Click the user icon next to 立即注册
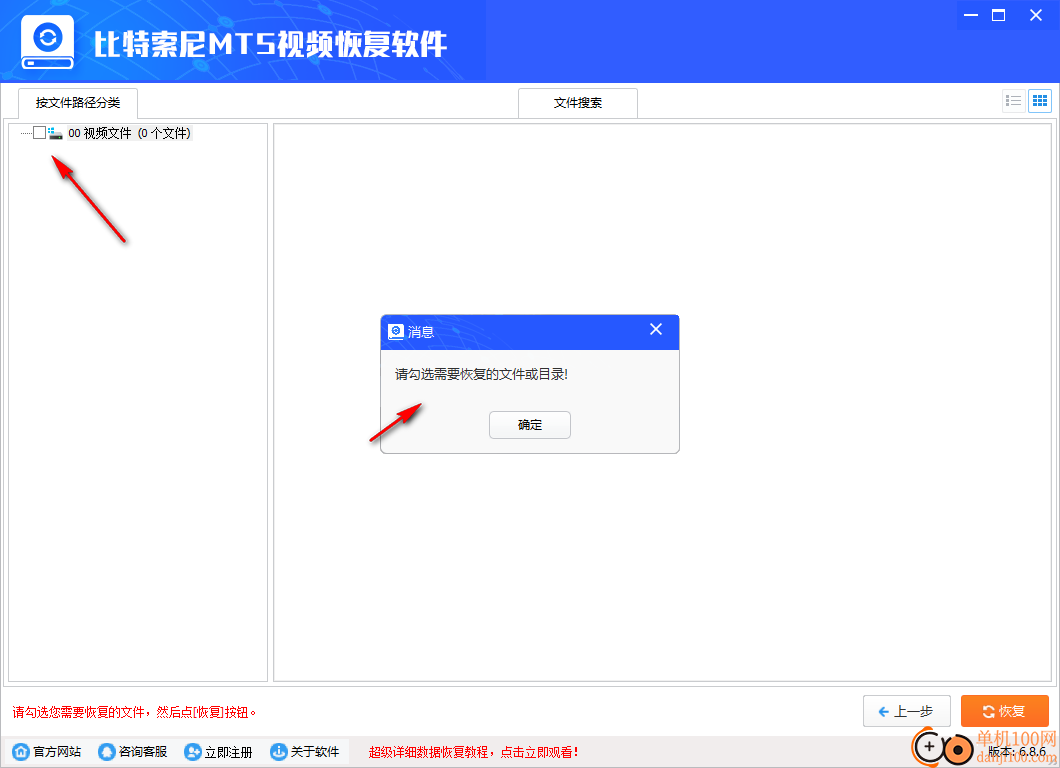 (193, 752)
